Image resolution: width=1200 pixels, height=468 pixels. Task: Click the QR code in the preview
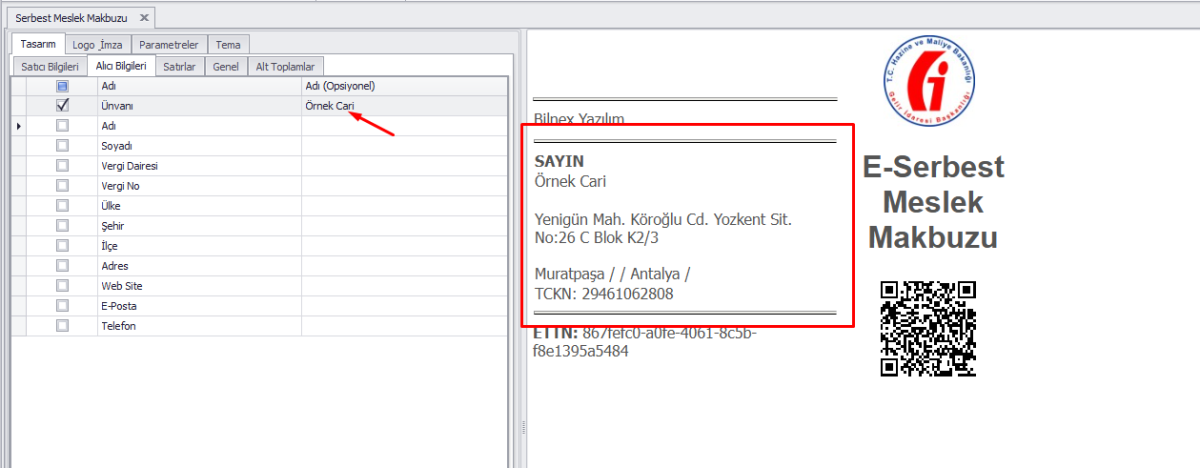[927, 329]
